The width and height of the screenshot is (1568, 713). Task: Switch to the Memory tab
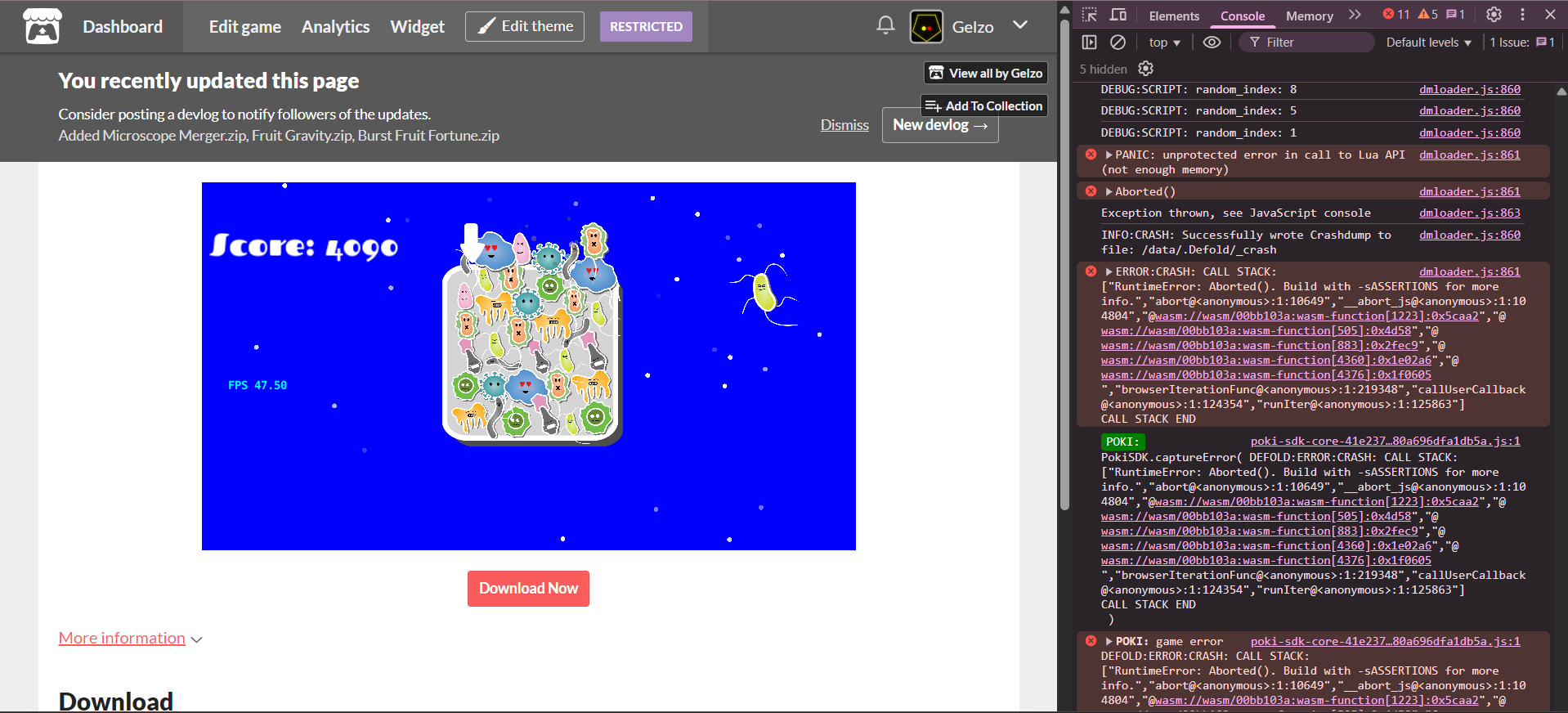[1309, 16]
